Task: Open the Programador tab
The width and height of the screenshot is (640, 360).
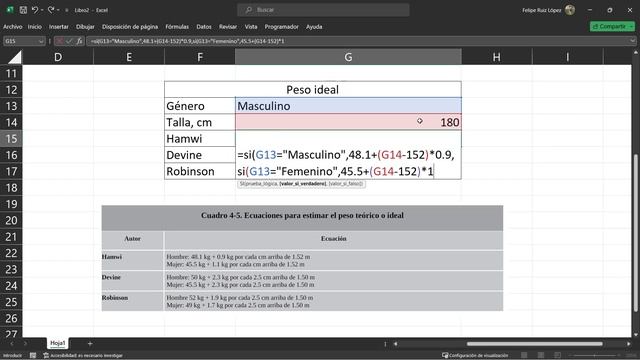Action: point(282,27)
